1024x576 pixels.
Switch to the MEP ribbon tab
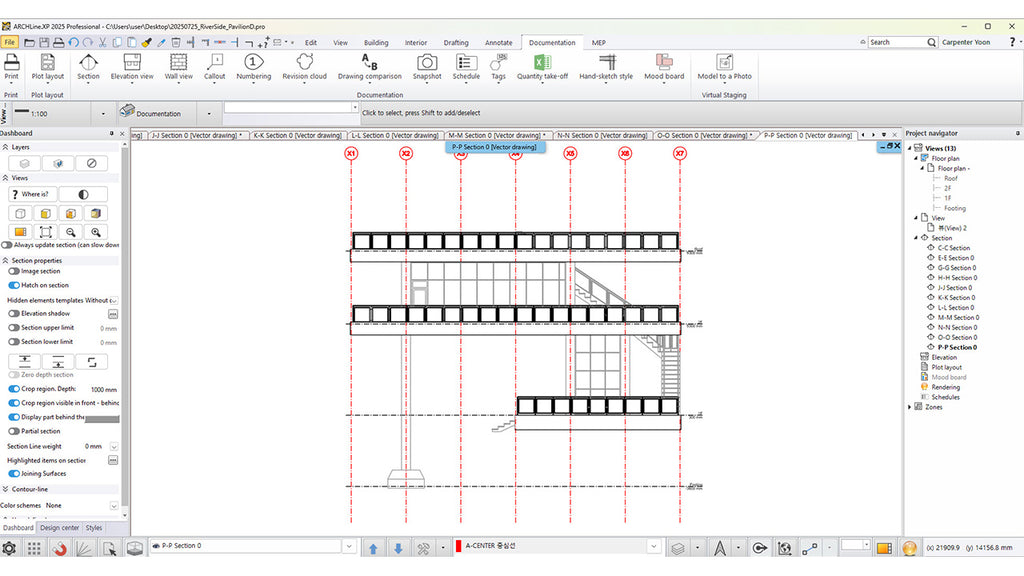[599, 42]
